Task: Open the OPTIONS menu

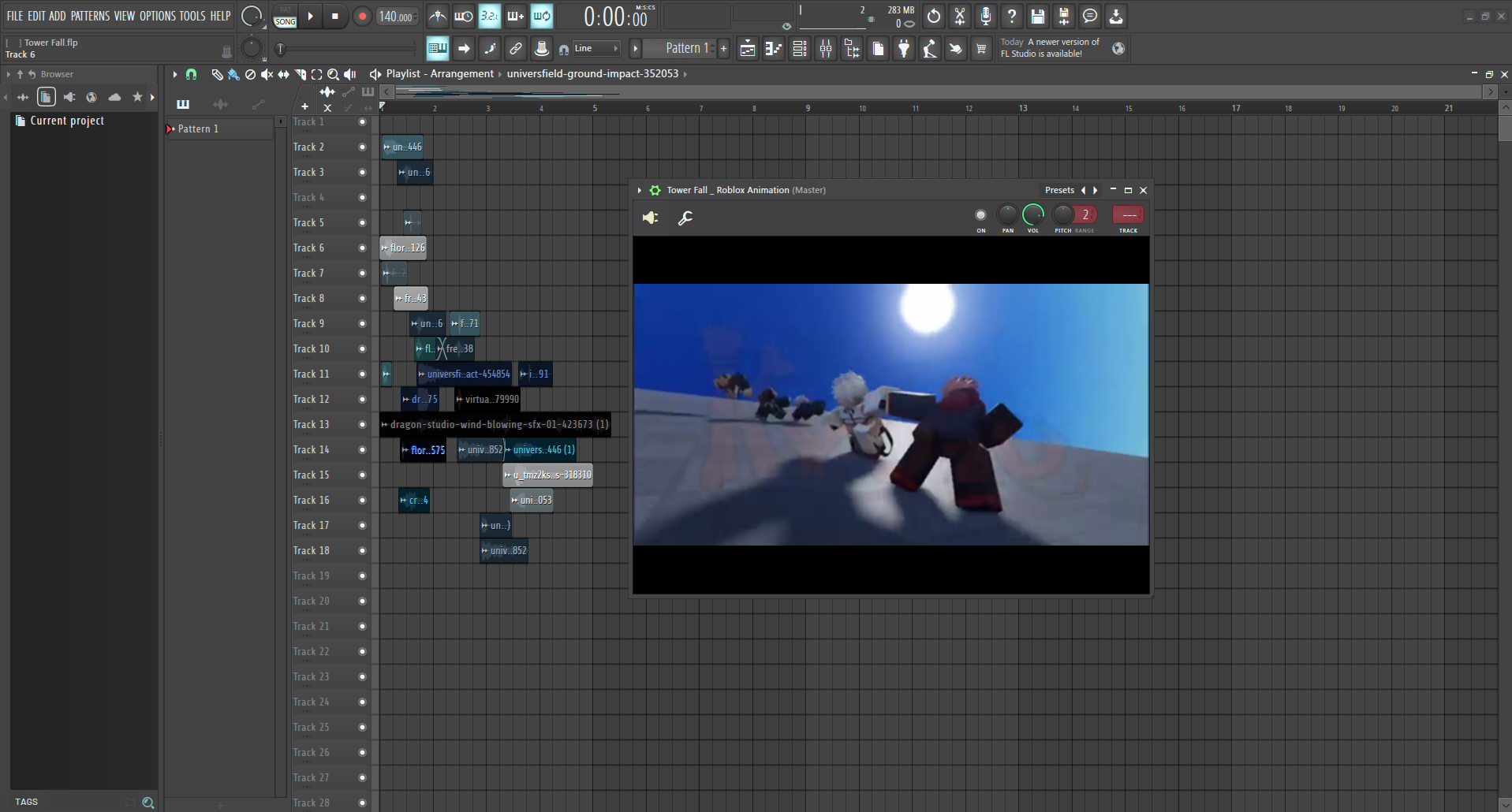Action: 158,16
